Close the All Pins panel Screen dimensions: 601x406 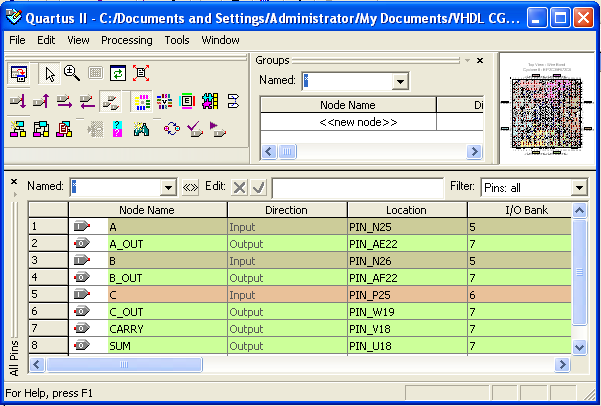click(x=14, y=181)
